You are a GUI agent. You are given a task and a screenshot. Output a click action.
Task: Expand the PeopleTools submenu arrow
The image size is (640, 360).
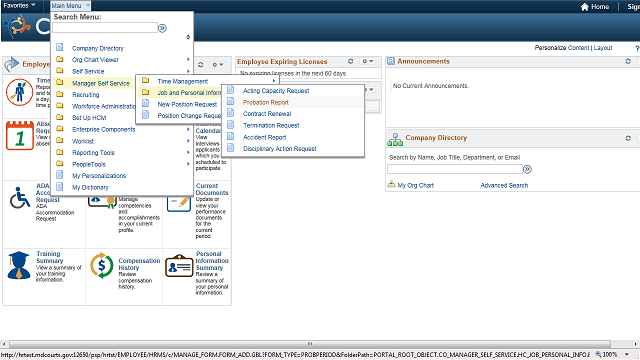(x=188, y=164)
